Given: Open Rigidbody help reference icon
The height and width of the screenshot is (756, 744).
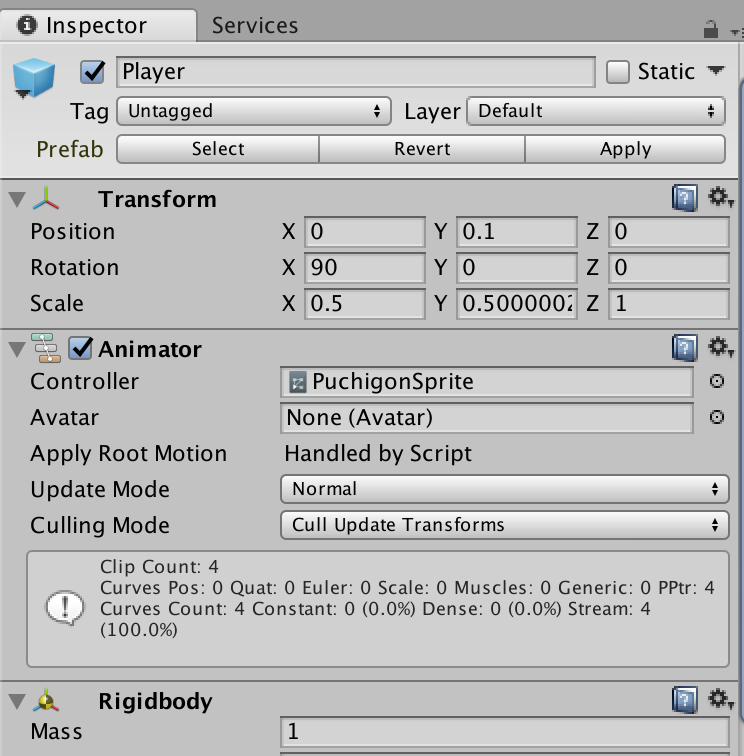Looking at the screenshot, I should [685, 700].
